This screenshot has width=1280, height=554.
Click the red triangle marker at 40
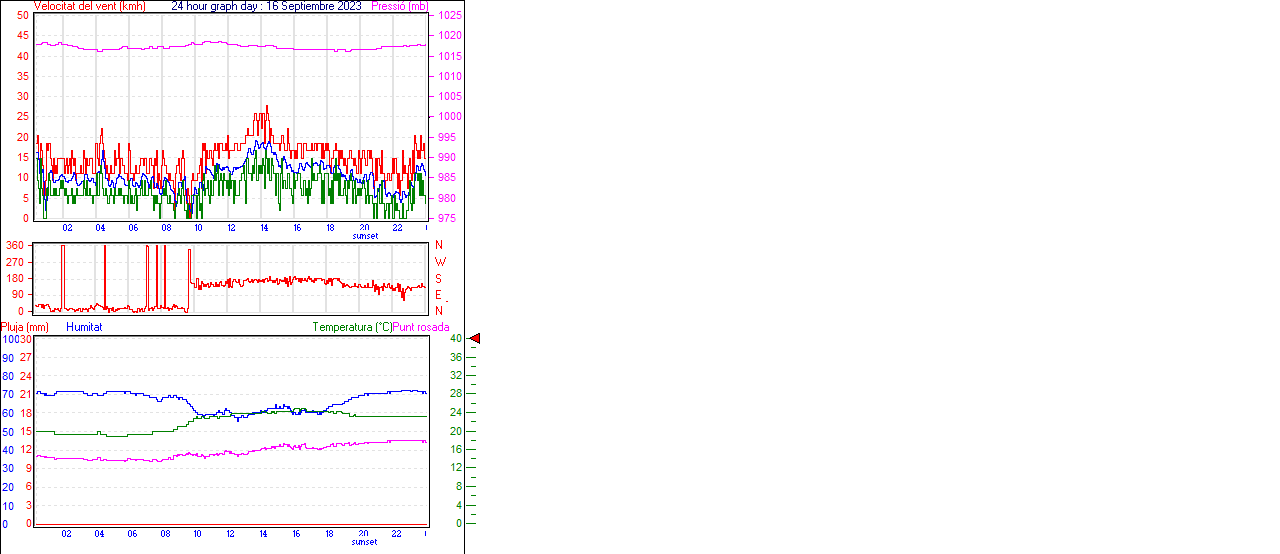475,339
